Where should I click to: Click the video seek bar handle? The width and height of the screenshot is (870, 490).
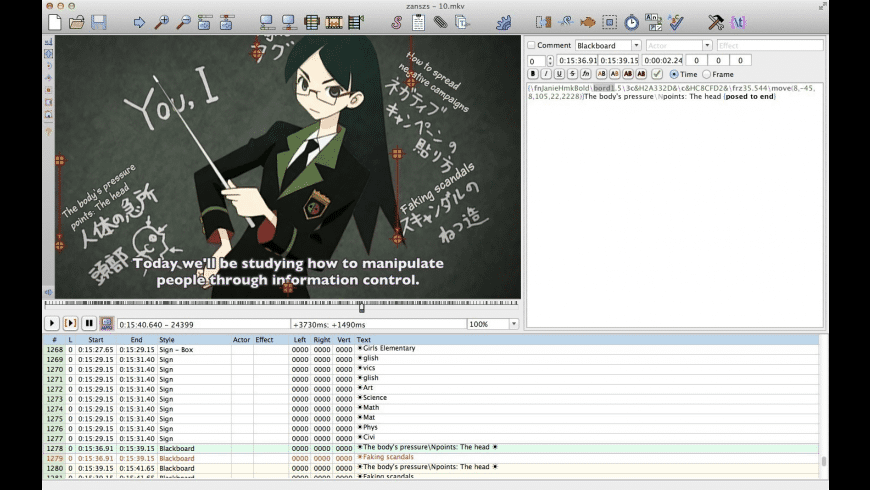362,307
